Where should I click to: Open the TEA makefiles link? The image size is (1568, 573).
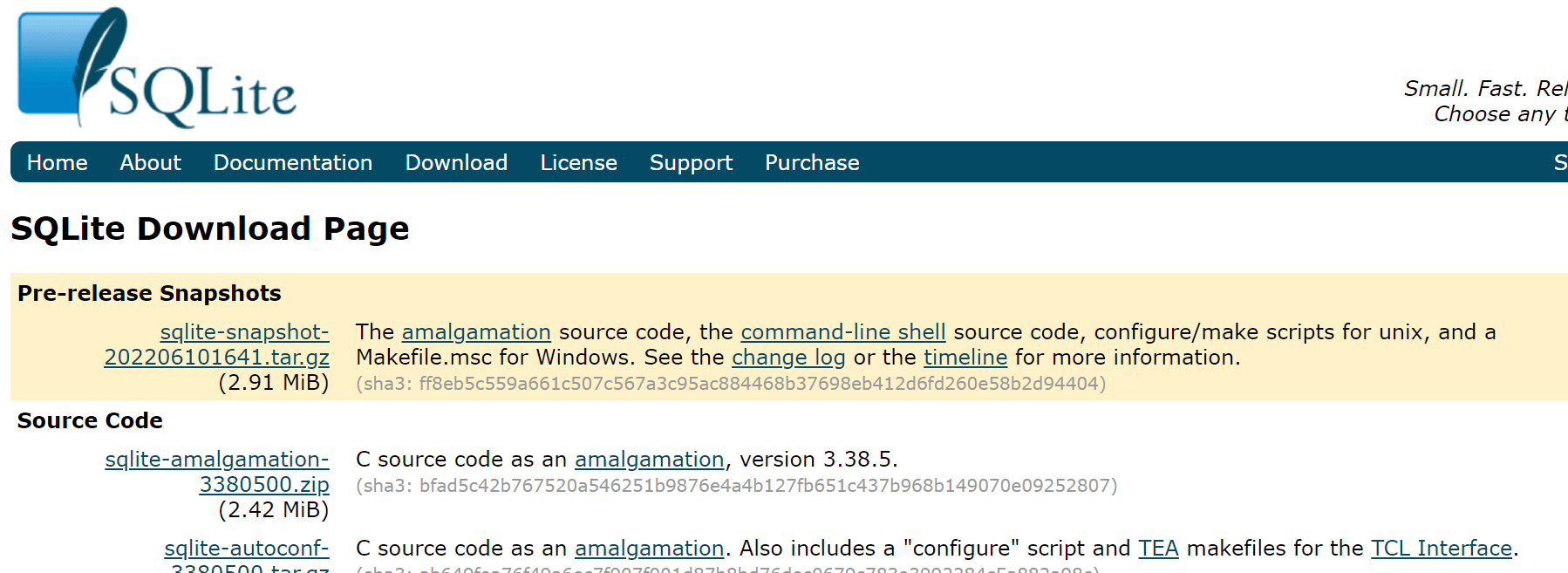pyautogui.click(x=1158, y=549)
